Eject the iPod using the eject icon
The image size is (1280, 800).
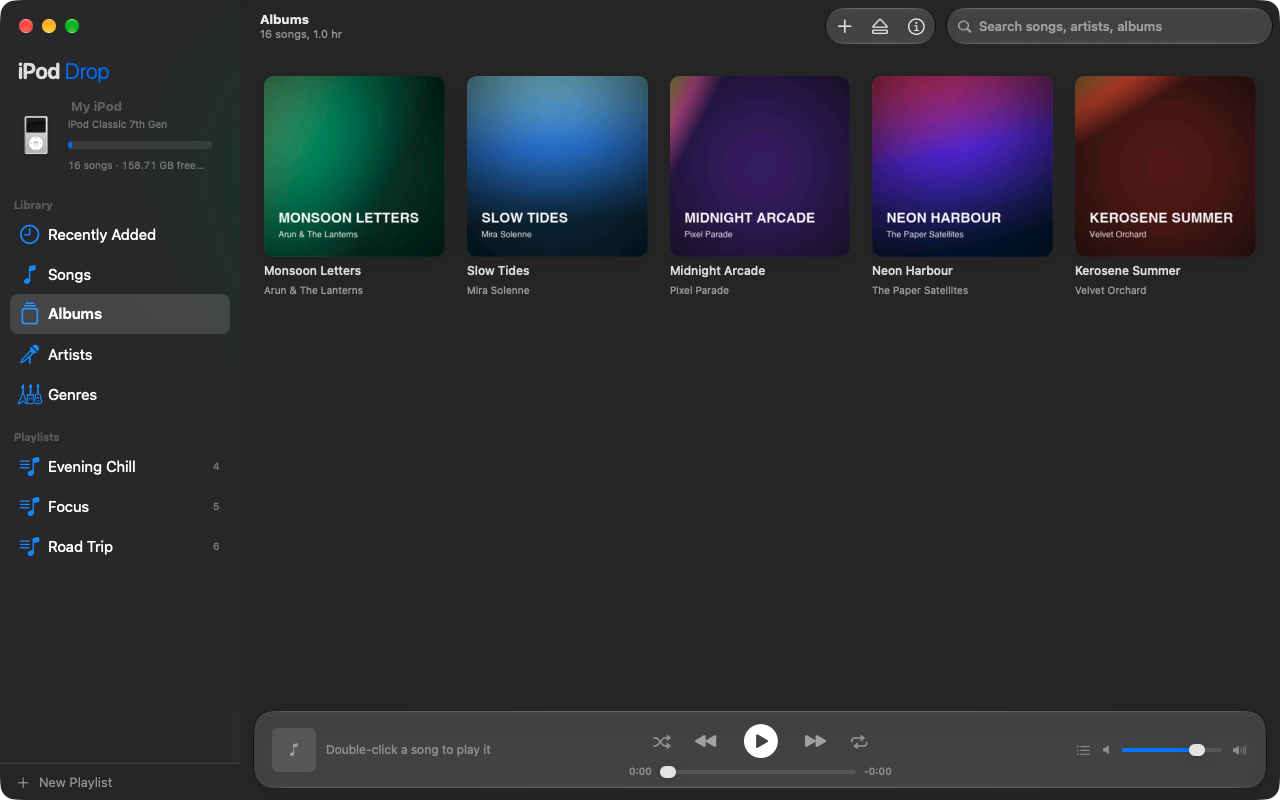880,27
